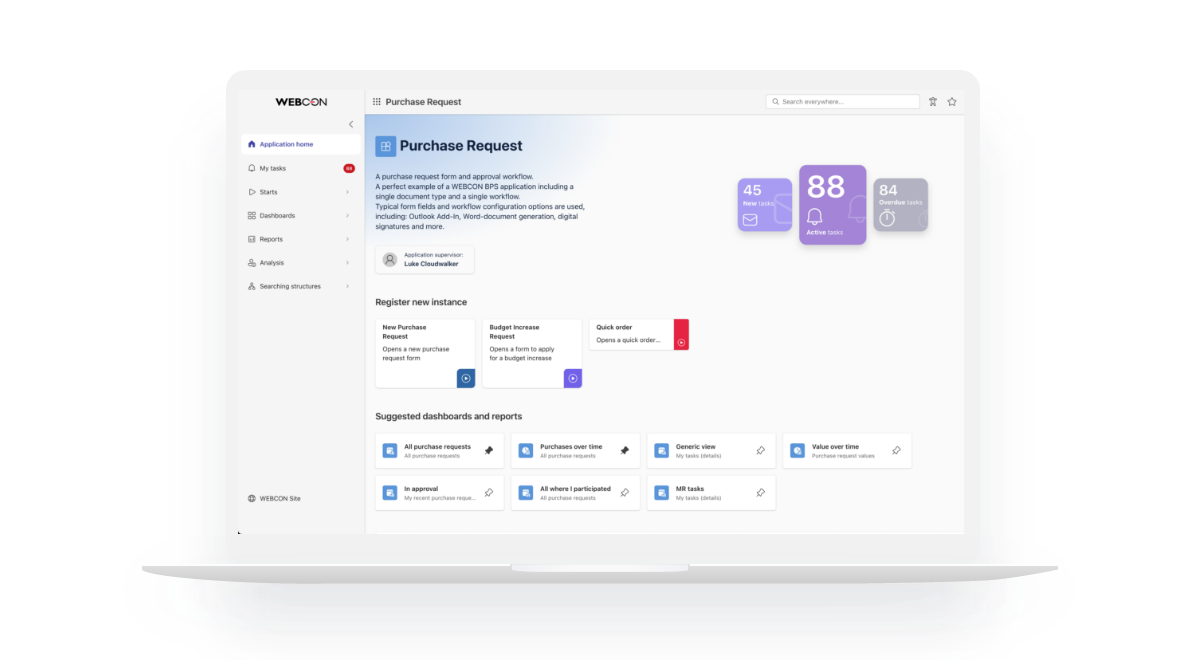Click the start icon on New Purchase Request
Screen dimensions: 1200x660
(466, 378)
